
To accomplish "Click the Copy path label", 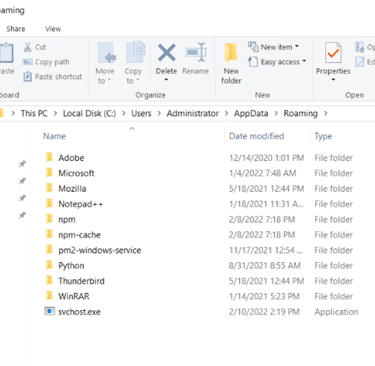I will [52, 62].
